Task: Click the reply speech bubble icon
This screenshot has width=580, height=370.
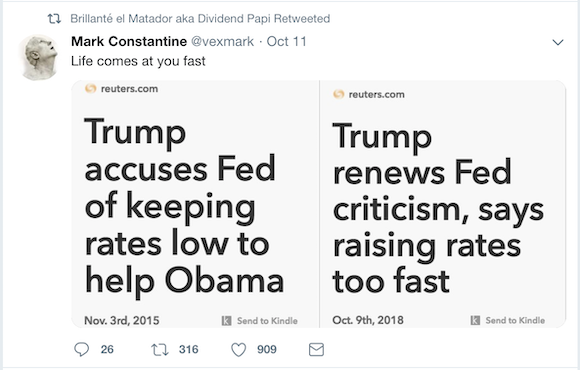Action: 81,349
